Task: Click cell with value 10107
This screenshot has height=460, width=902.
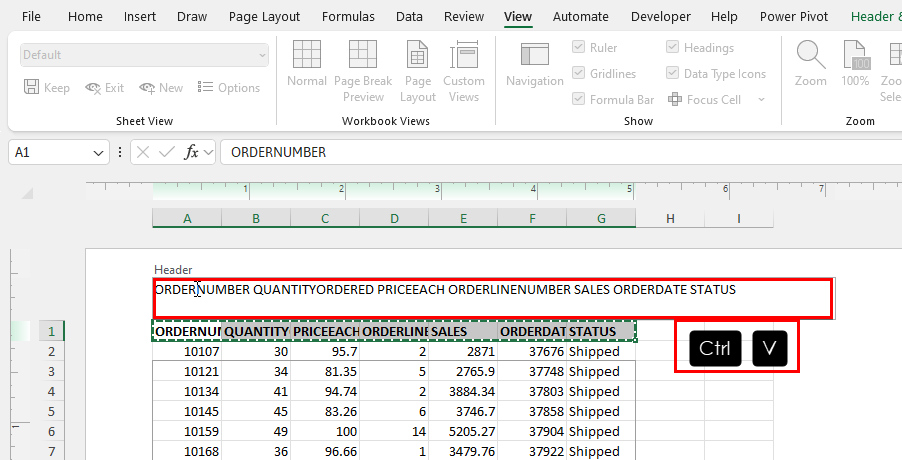Action: click(187, 351)
